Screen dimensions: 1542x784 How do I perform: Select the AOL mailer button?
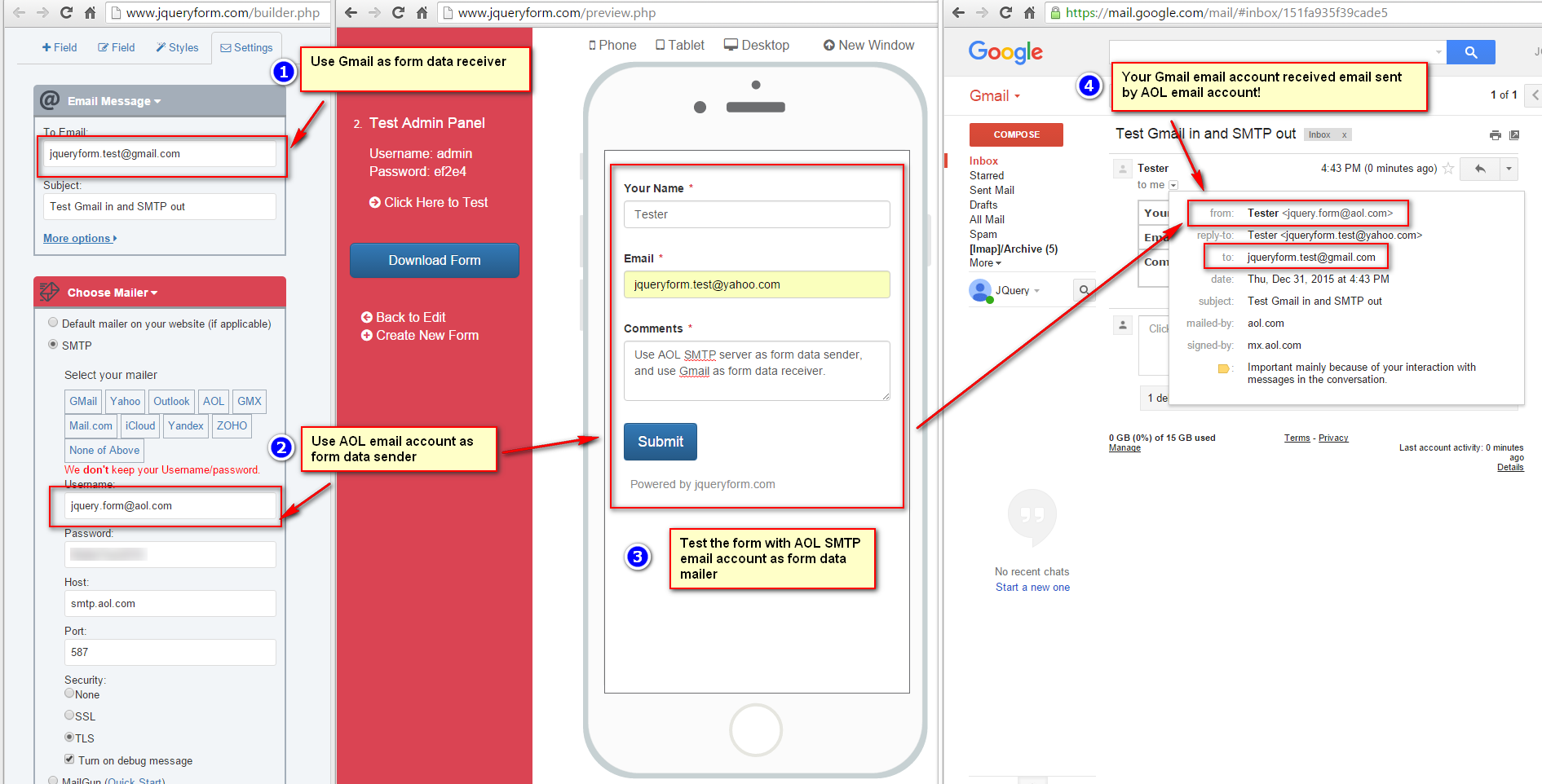tap(214, 401)
